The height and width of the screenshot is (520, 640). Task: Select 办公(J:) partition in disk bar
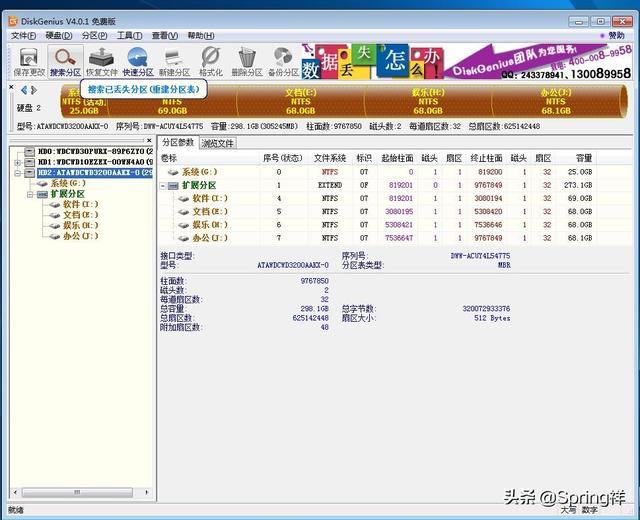(x=556, y=102)
